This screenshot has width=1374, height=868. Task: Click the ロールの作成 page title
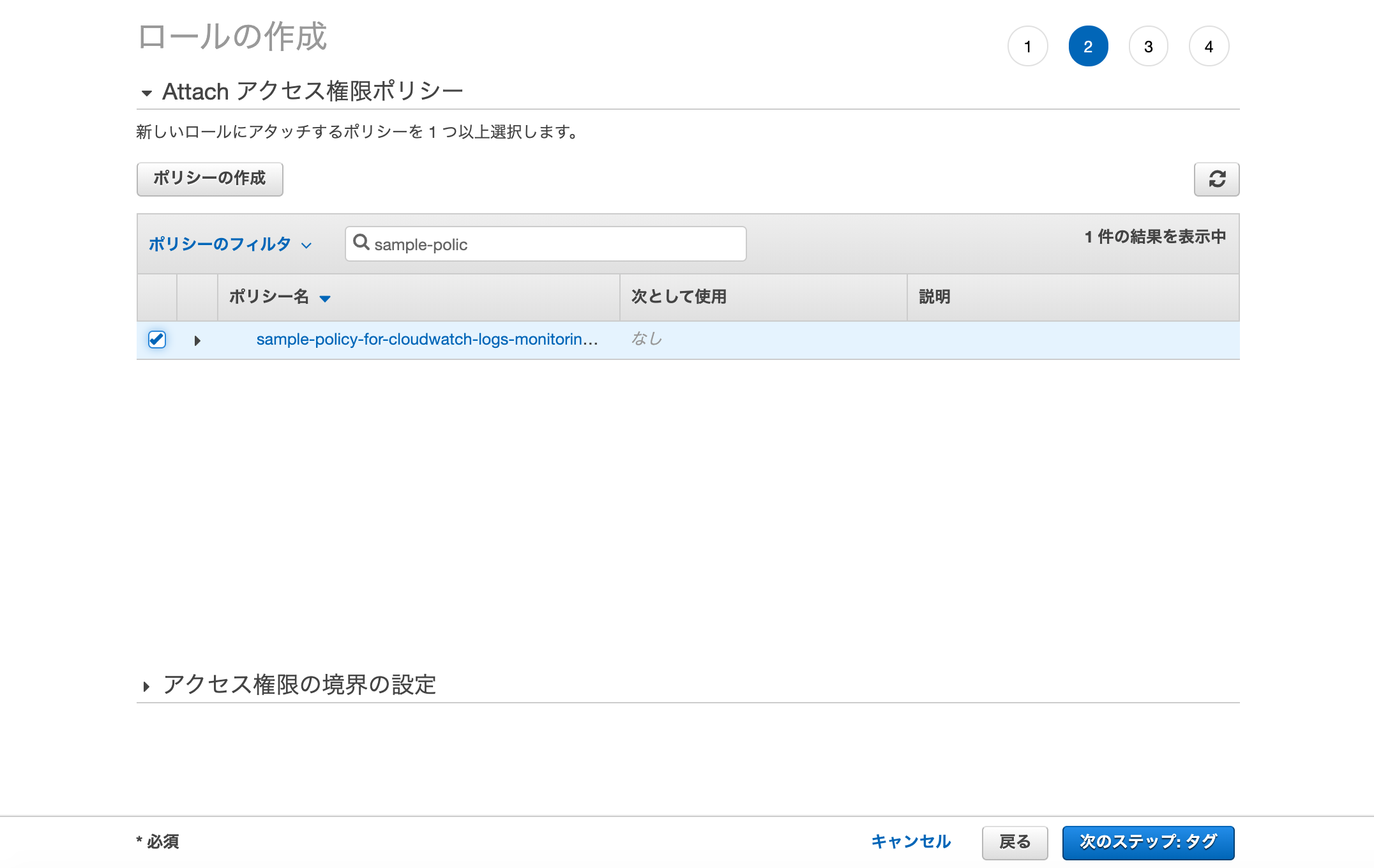232,36
